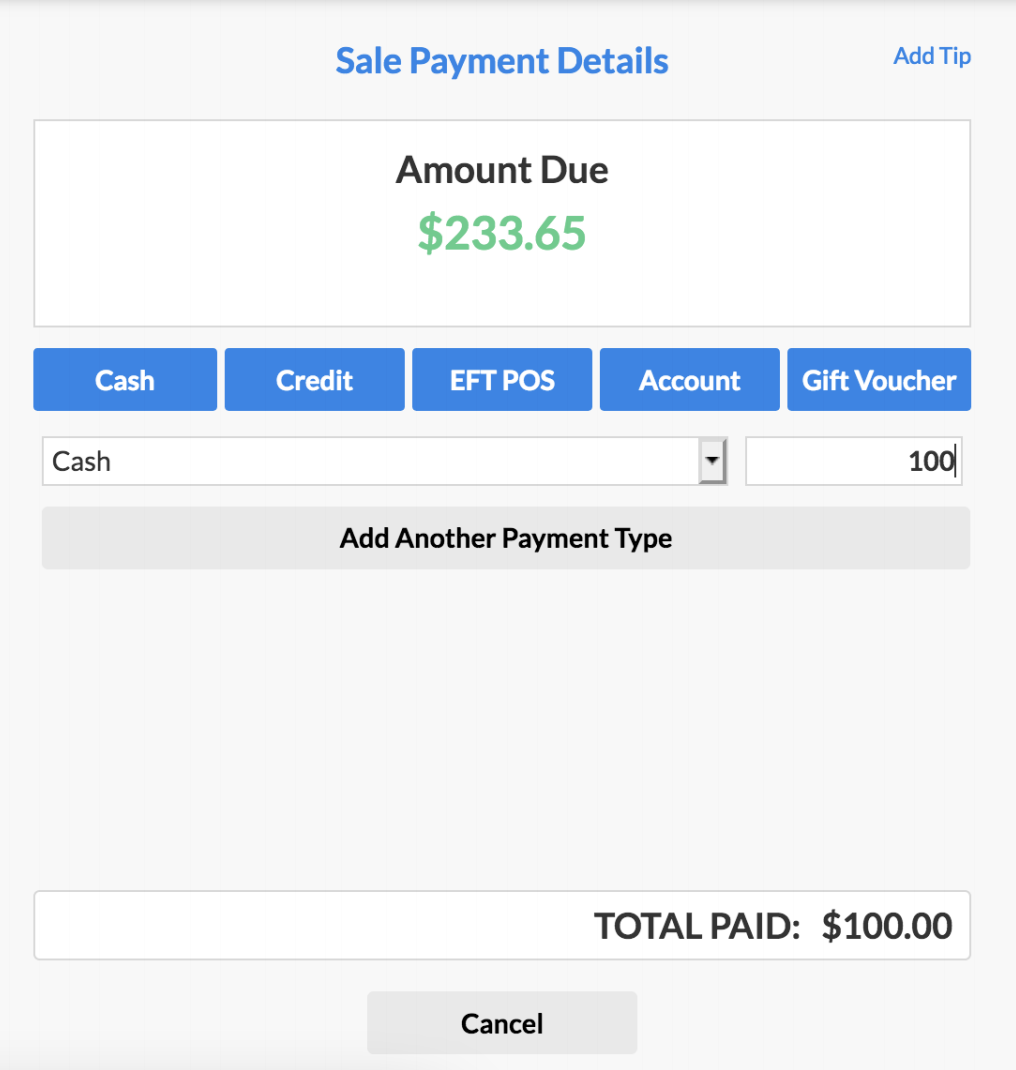Cancel the sale payment

[x=501, y=1023]
